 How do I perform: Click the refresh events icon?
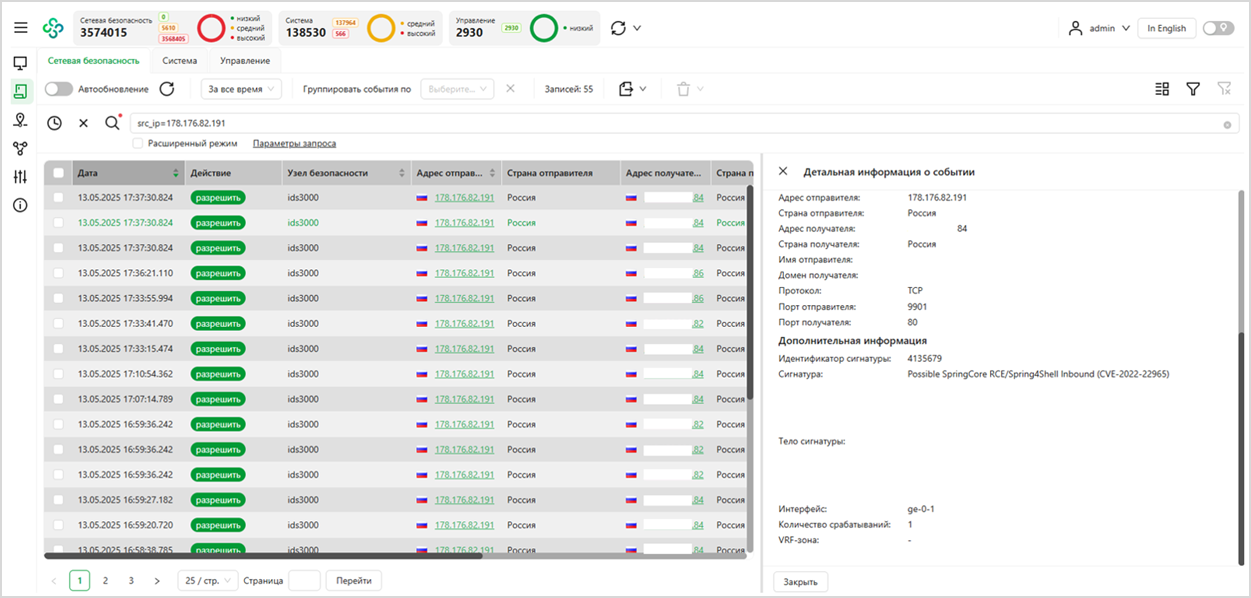tap(167, 89)
